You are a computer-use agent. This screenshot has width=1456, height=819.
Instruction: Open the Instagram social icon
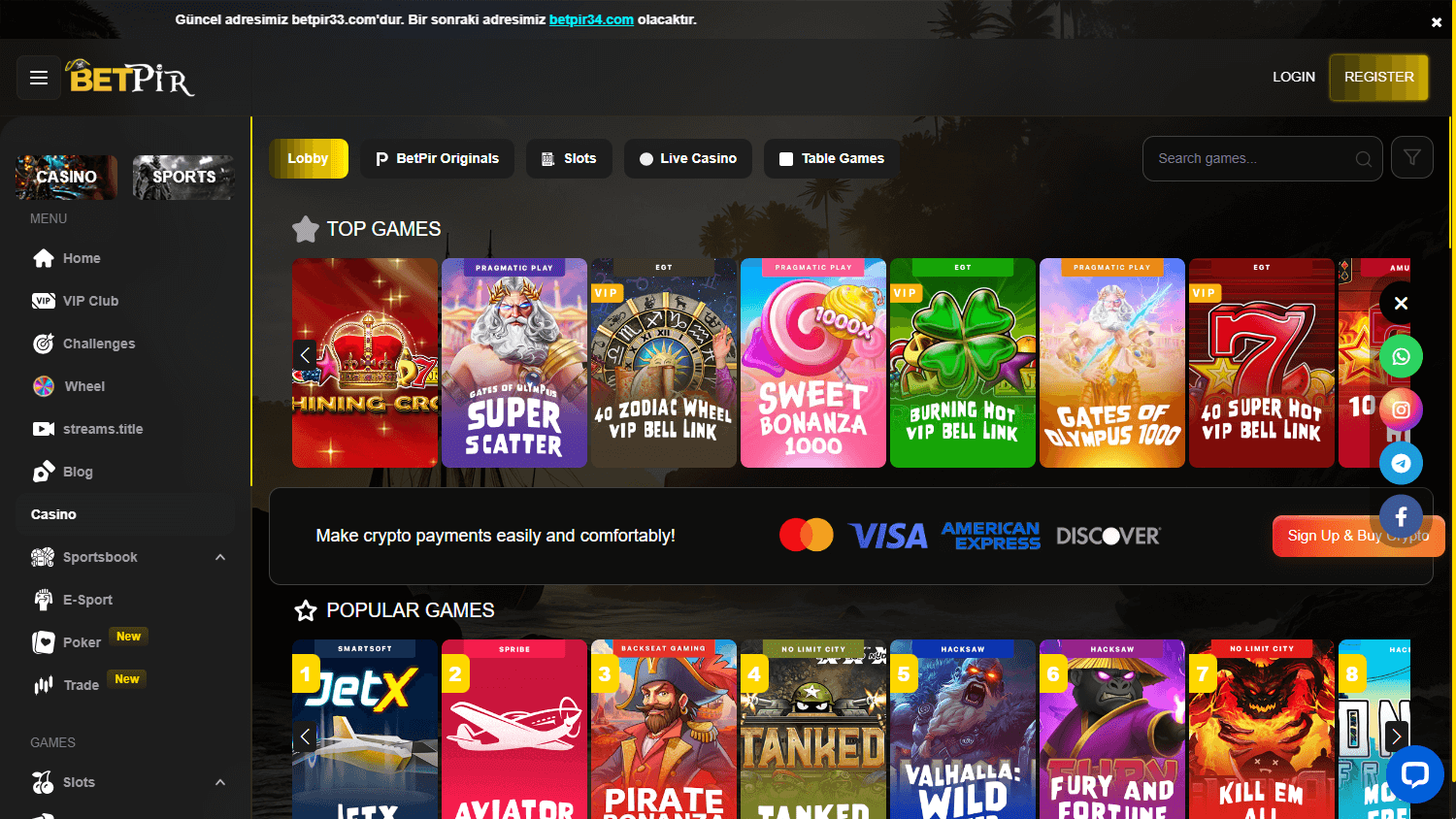click(x=1401, y=409)
